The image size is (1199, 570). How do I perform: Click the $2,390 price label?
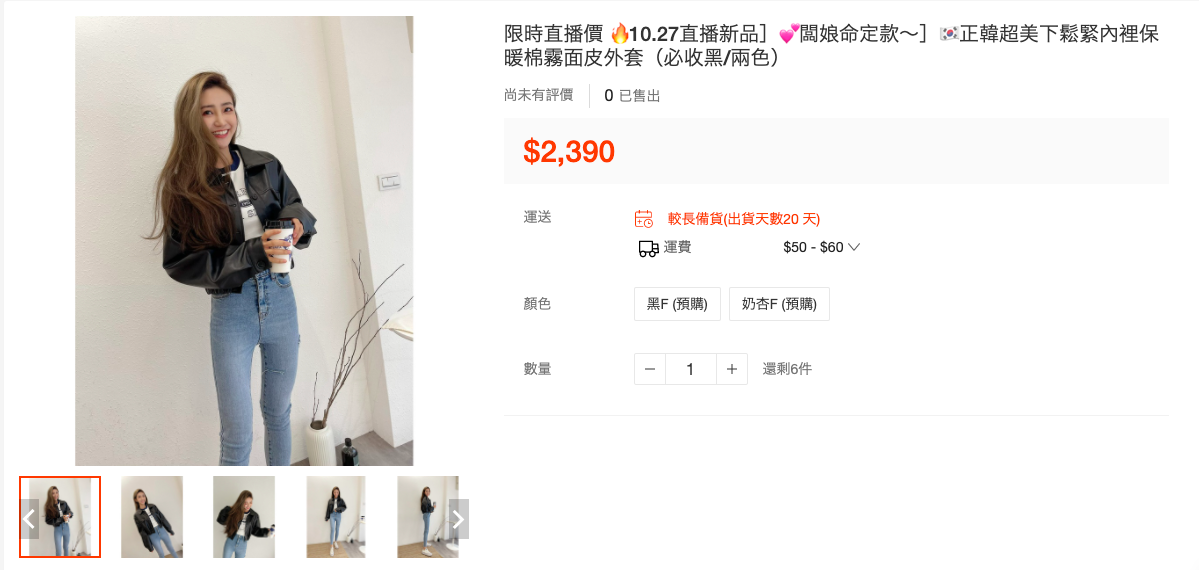[x=569, y=151]
